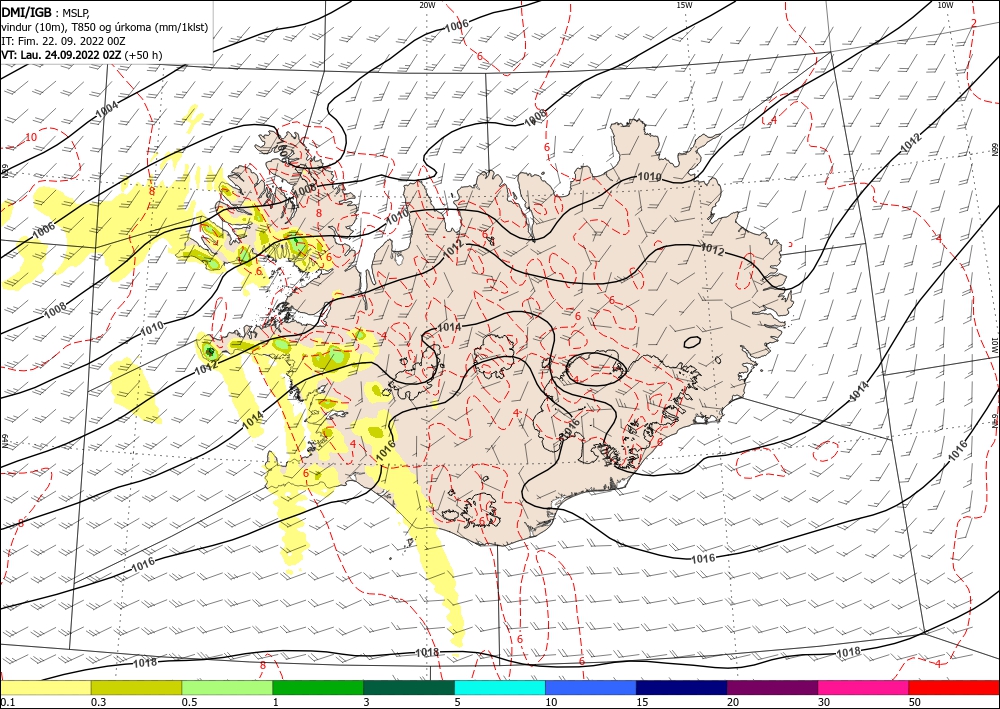Viewport: 1000px width, 709px height.
Task: Click the legend value "0.3"
Action: point(99,702)
